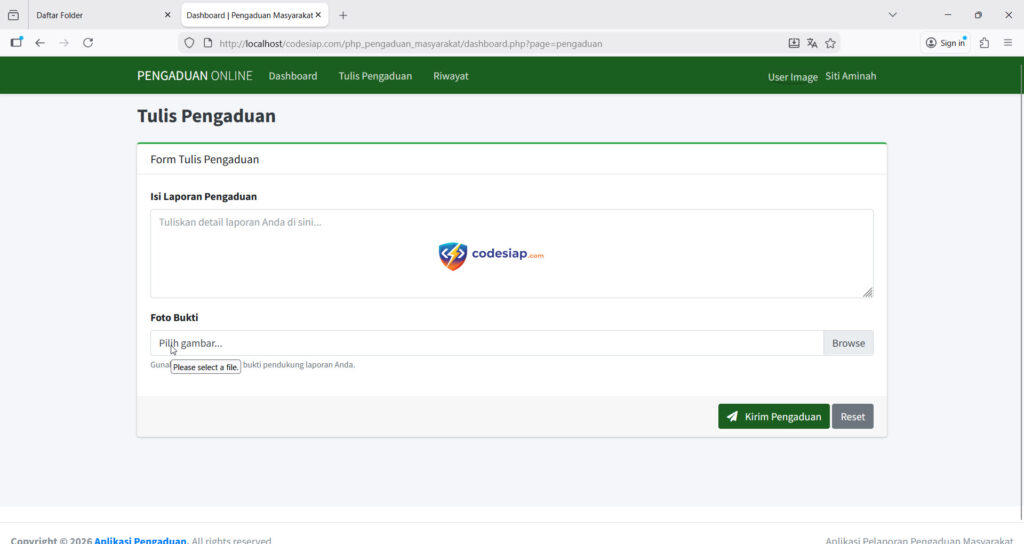
Task: Click Browse to choose a photo file
Action: (848, 343)
